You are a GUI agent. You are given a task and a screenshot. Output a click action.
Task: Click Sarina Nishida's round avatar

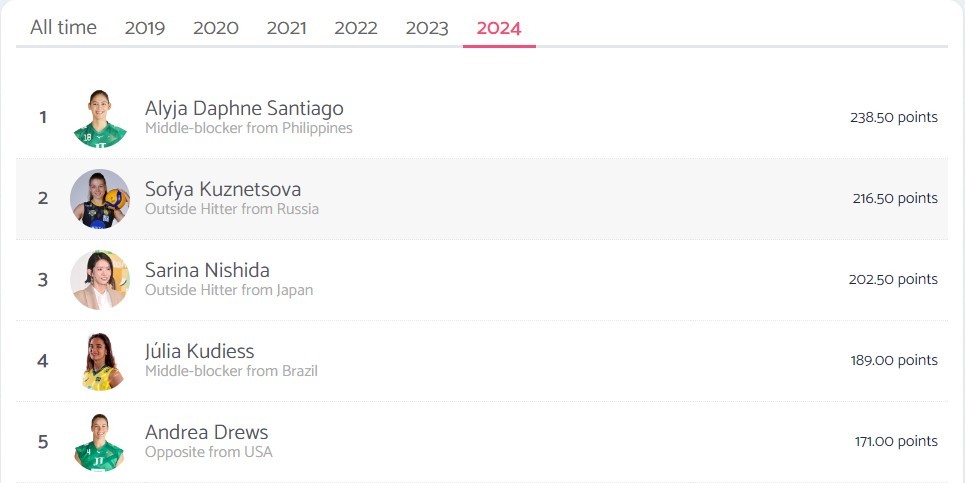[x=100, y=280]
